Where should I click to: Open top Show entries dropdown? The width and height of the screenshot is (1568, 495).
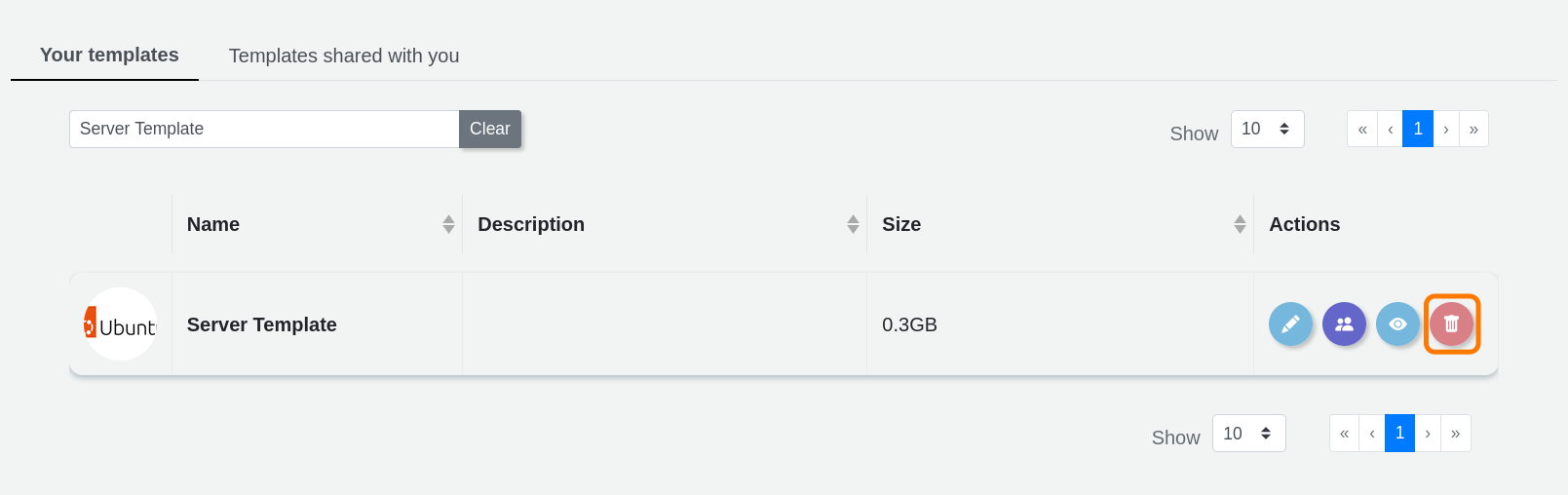pos(1267,130)
